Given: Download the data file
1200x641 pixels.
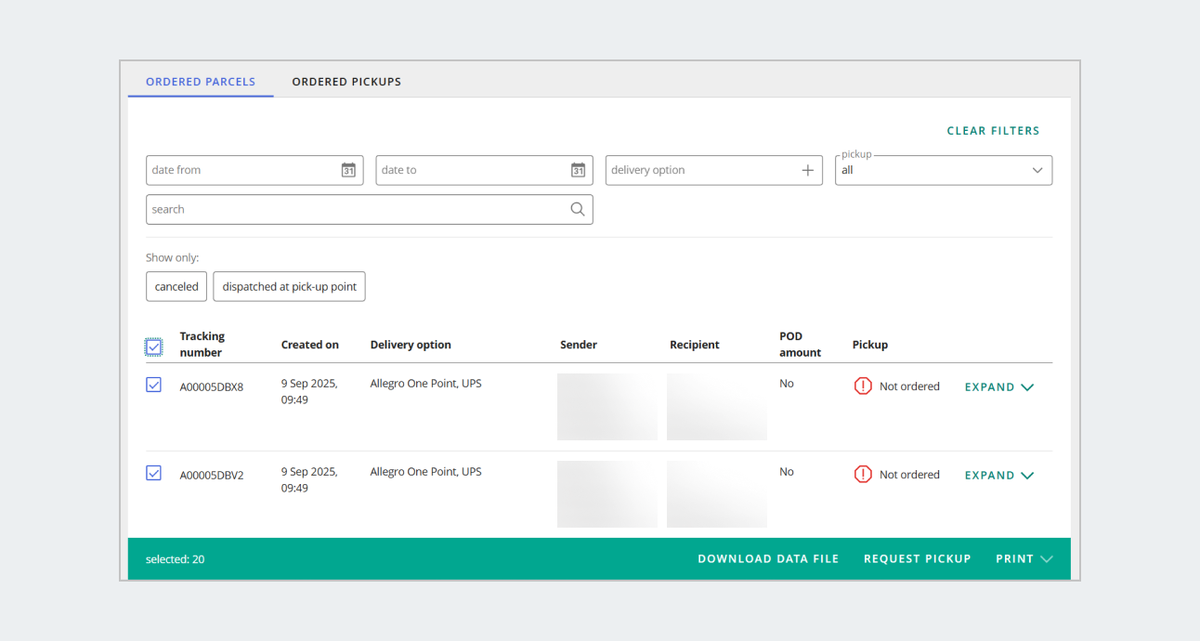Looking at the screenshot, I should tap(768, 559).
